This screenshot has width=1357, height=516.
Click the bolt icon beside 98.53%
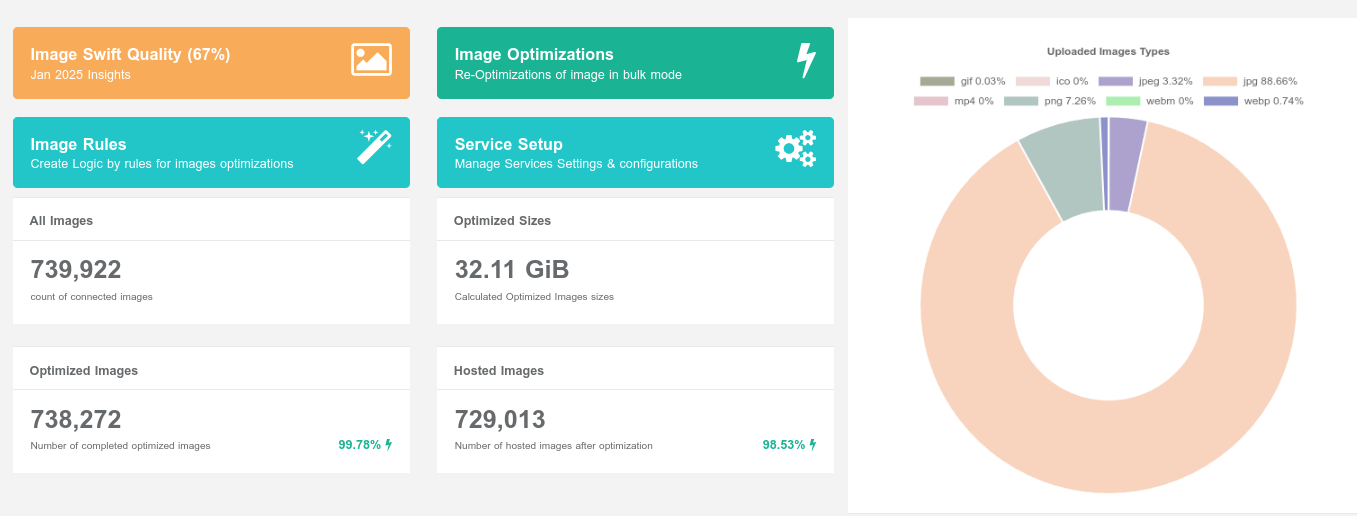coord(813,445)
